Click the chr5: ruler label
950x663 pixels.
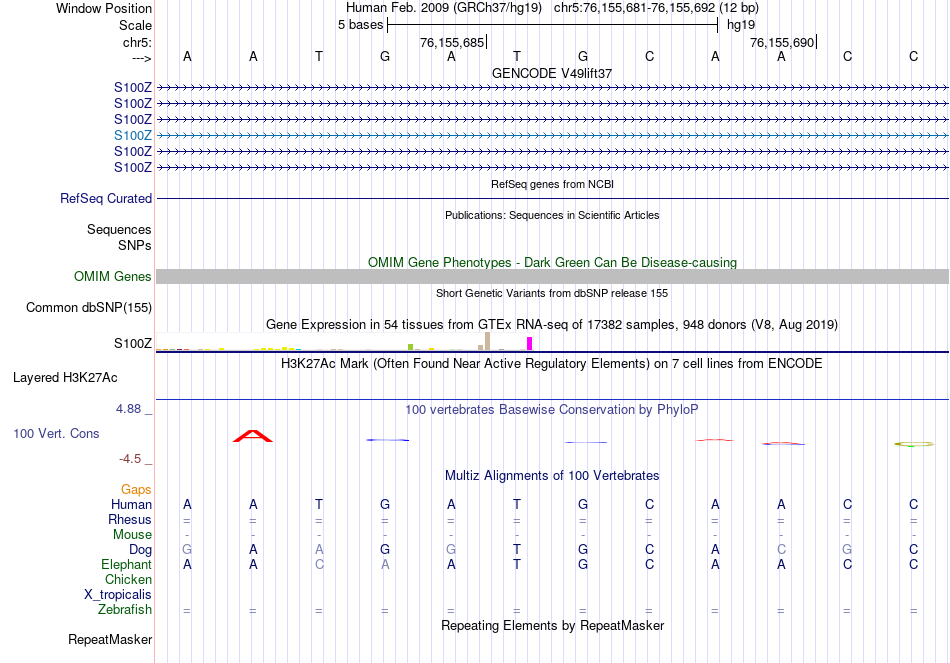pos(137,42)
